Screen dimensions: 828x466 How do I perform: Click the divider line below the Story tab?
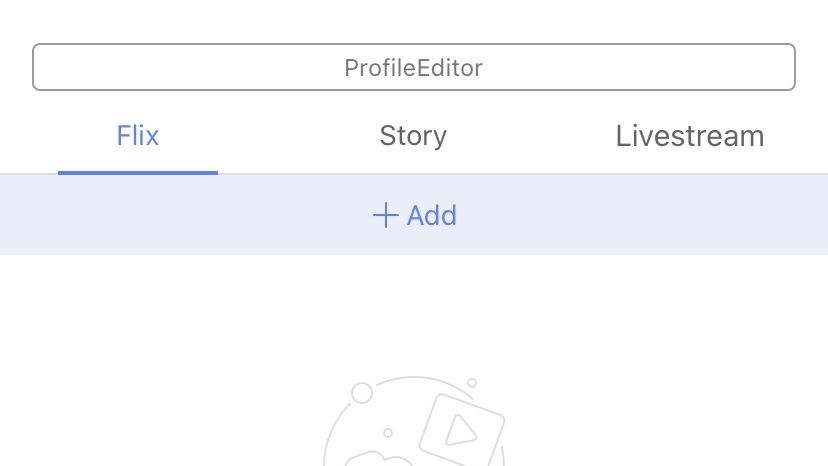click(413, 174)
